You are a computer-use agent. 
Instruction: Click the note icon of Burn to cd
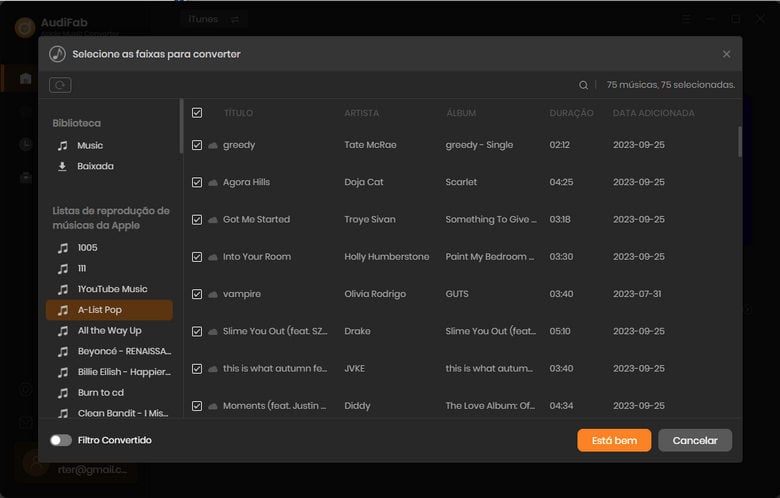[x=63, y=393]
